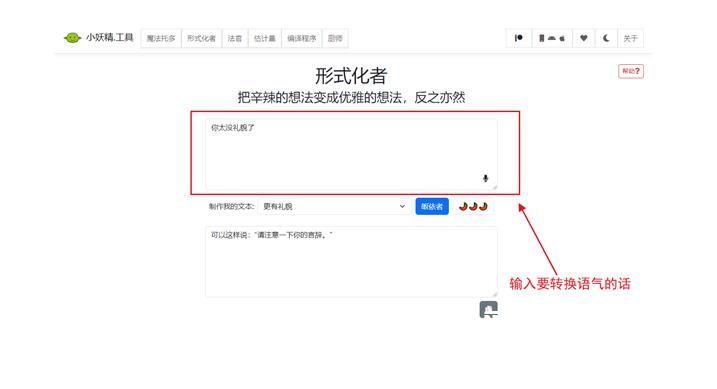
Task: Open the 关于 page link
Action: click(630, 38)
